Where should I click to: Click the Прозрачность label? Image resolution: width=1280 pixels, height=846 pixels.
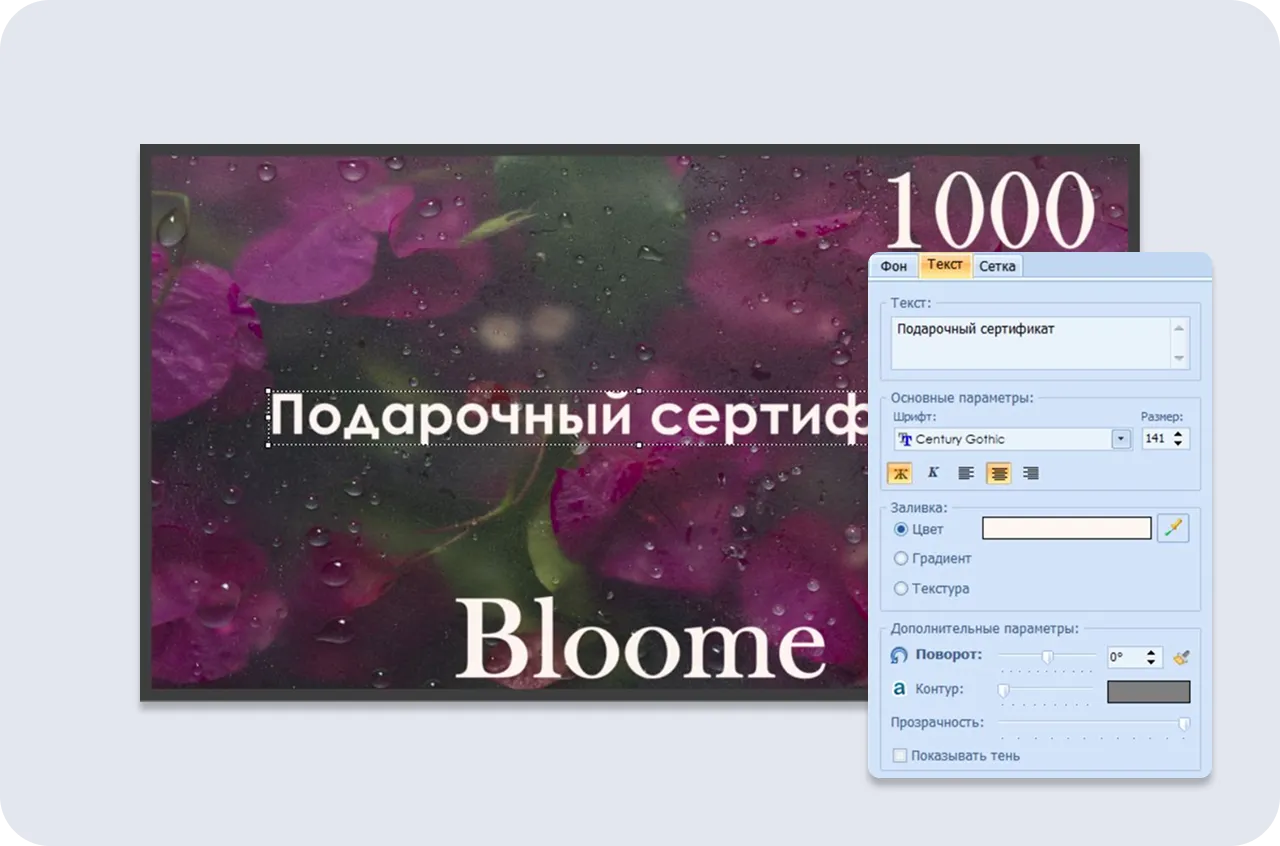coord(937,722)
